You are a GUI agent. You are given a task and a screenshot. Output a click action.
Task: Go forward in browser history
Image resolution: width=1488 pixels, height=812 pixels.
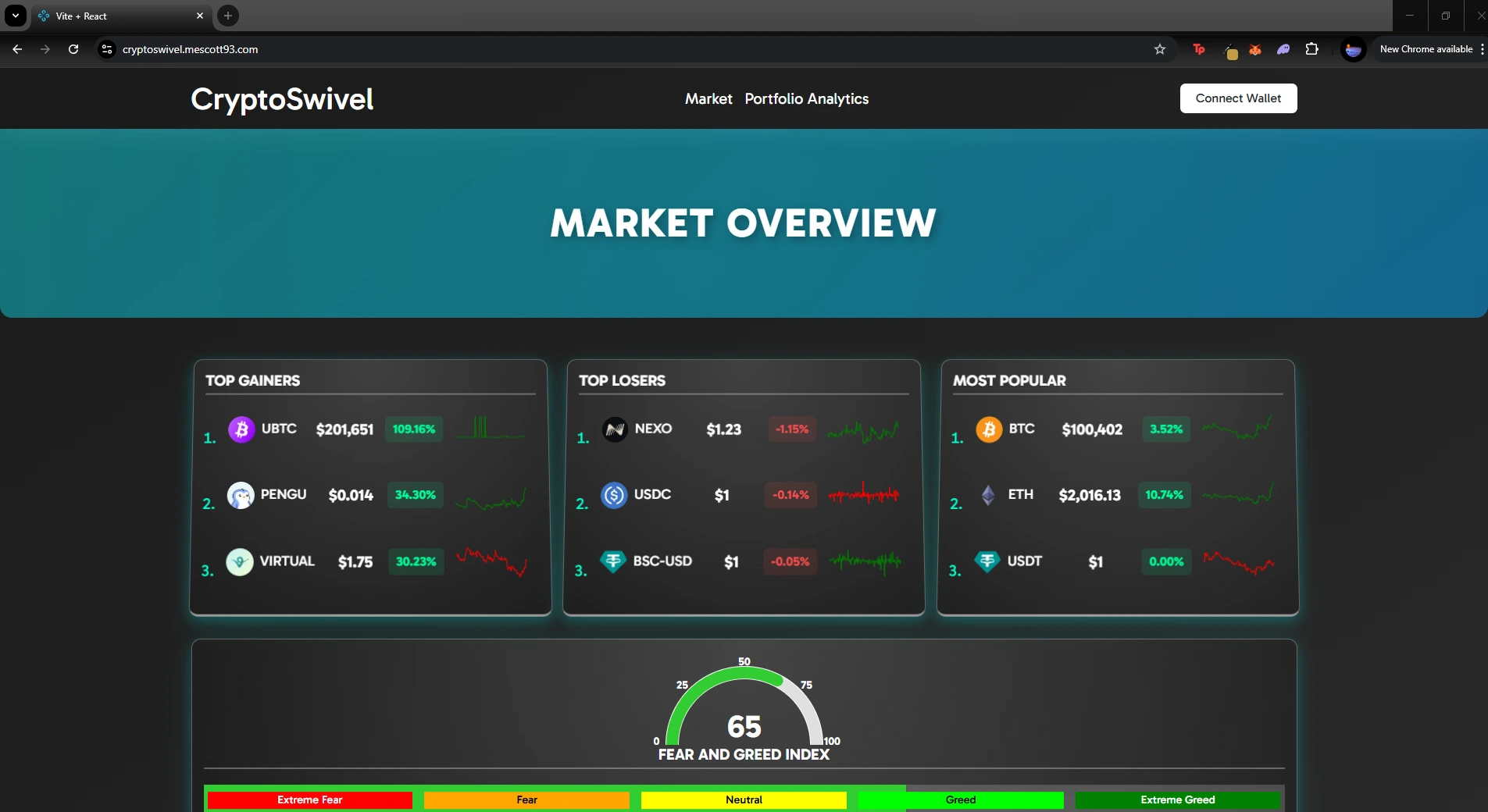pos(45,49)
